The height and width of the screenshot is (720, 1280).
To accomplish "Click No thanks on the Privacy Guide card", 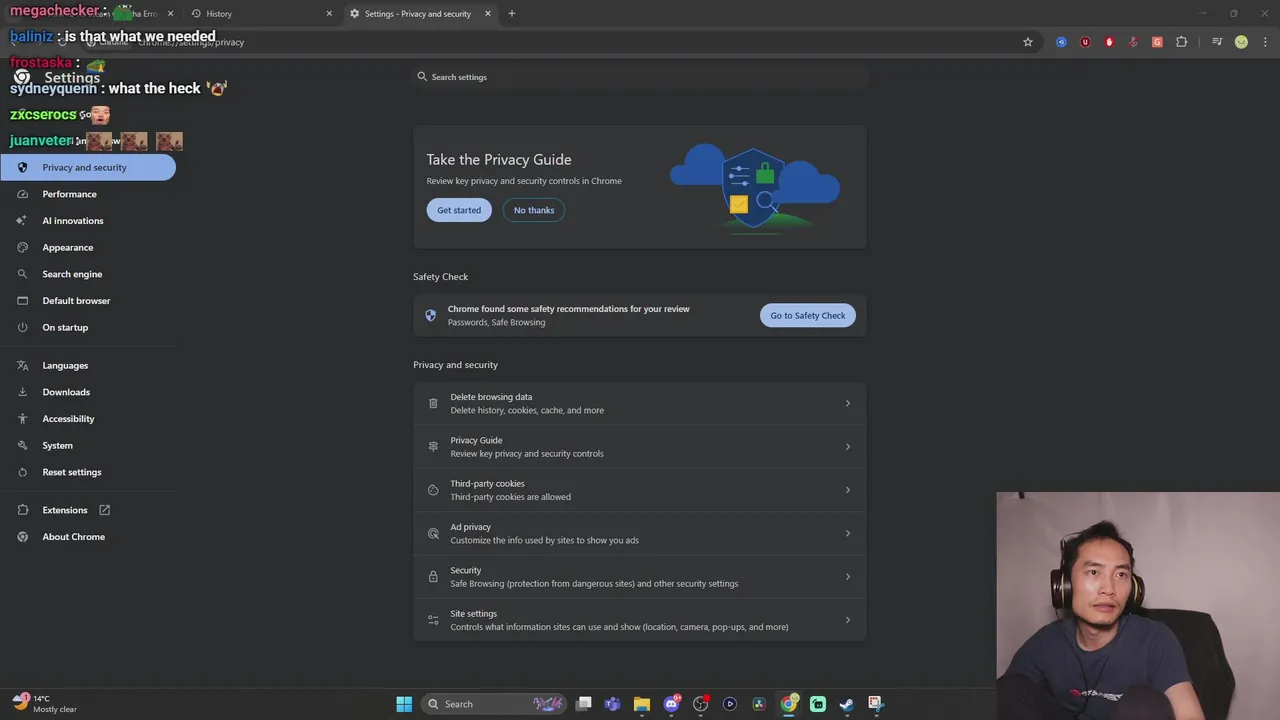I will coord(534,210).
